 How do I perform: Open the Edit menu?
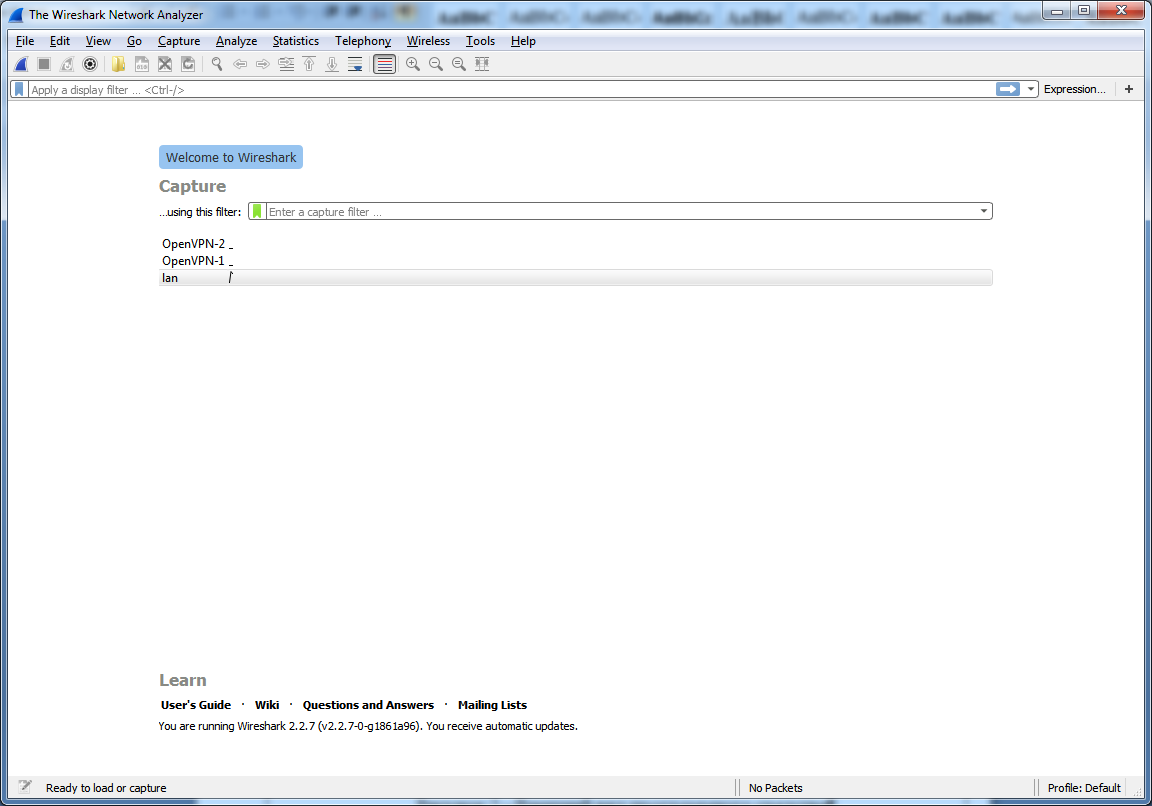point(60,41)
